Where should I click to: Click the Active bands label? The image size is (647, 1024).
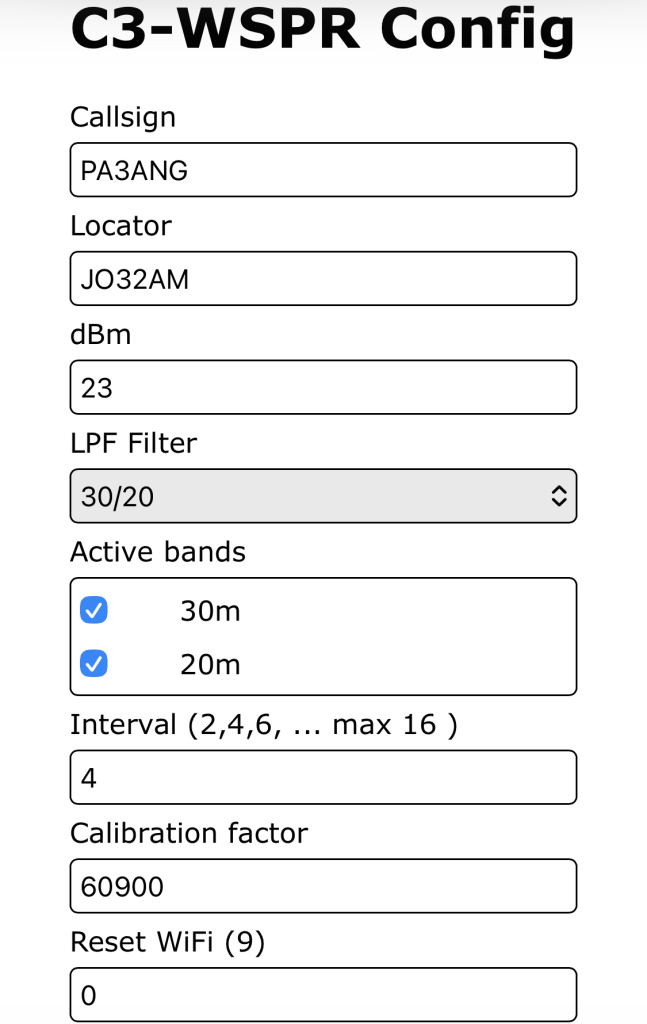(158, 551)
